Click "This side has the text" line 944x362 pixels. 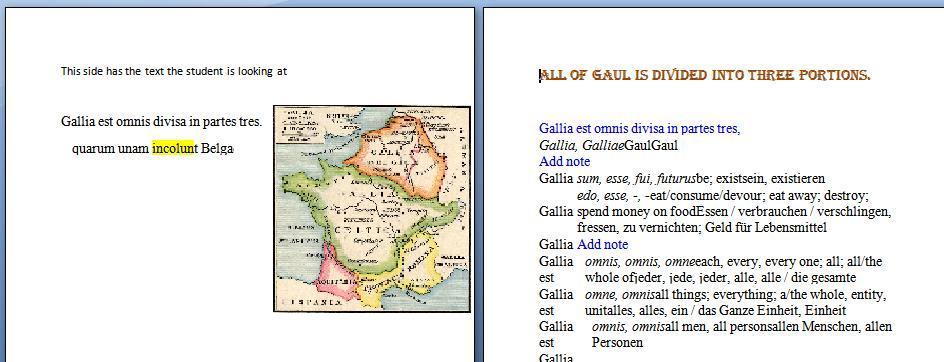pyautogui.click(x=174, y=71)
